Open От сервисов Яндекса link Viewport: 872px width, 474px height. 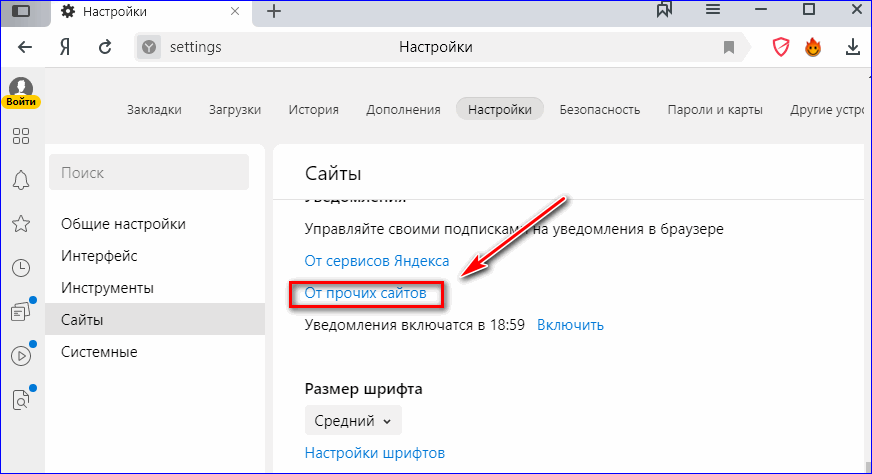coord(376,261)
